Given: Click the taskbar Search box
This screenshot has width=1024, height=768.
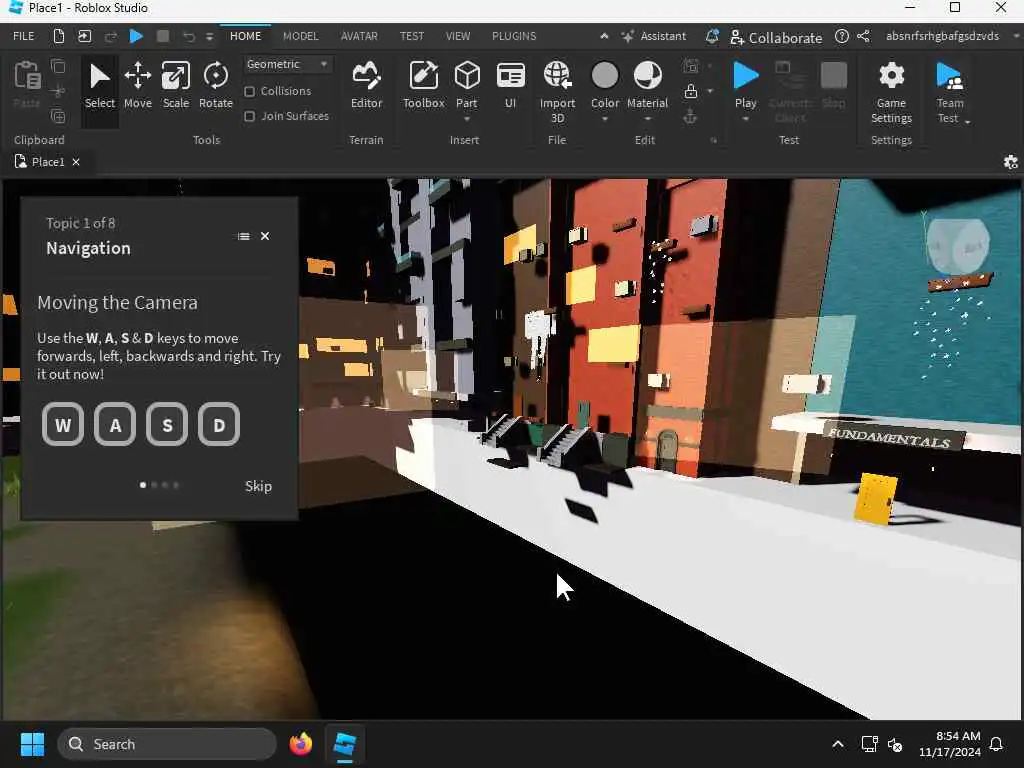Looking at the screenshot, I should coord(167,744).
